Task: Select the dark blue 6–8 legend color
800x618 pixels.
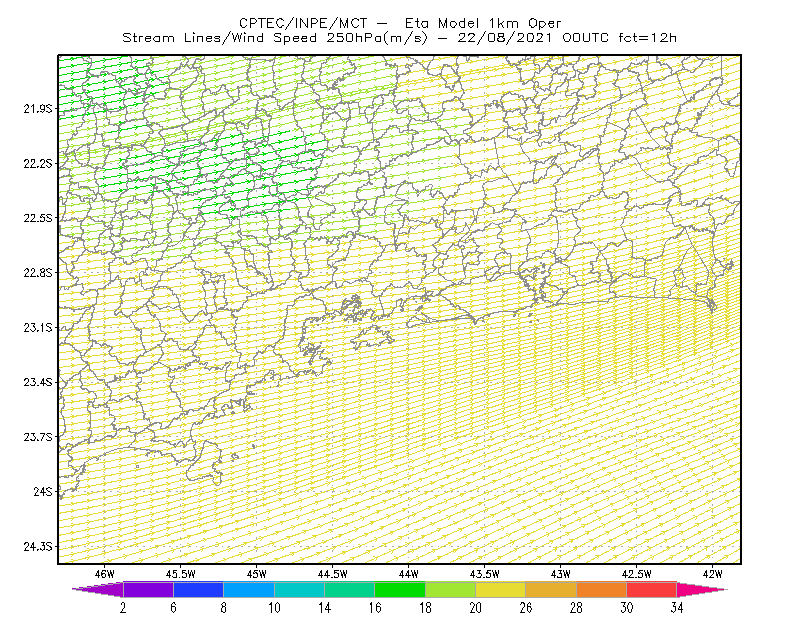Action: [198, 589]
